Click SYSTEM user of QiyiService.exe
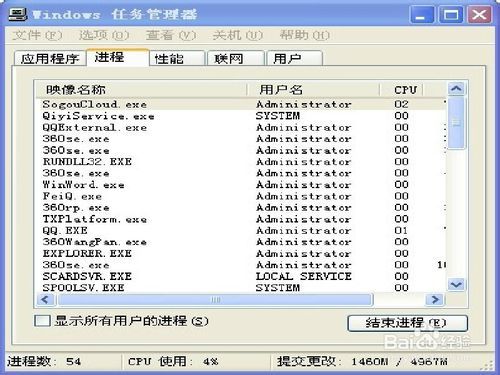This screenshot has width=500, height=375. 278,116
